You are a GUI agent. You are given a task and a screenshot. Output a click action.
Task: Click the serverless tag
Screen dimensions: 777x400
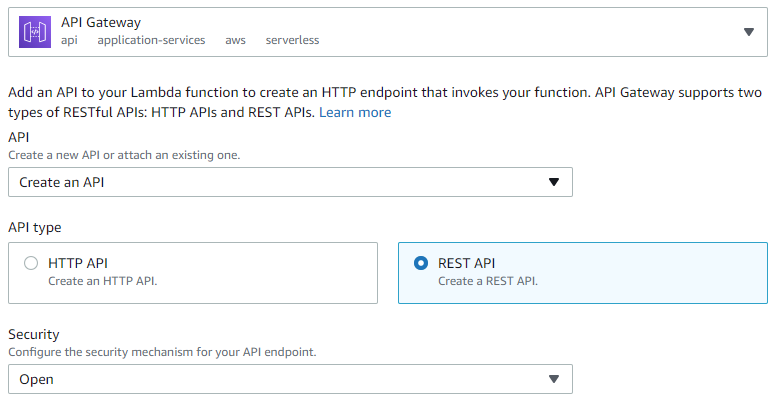coord(292,41)
